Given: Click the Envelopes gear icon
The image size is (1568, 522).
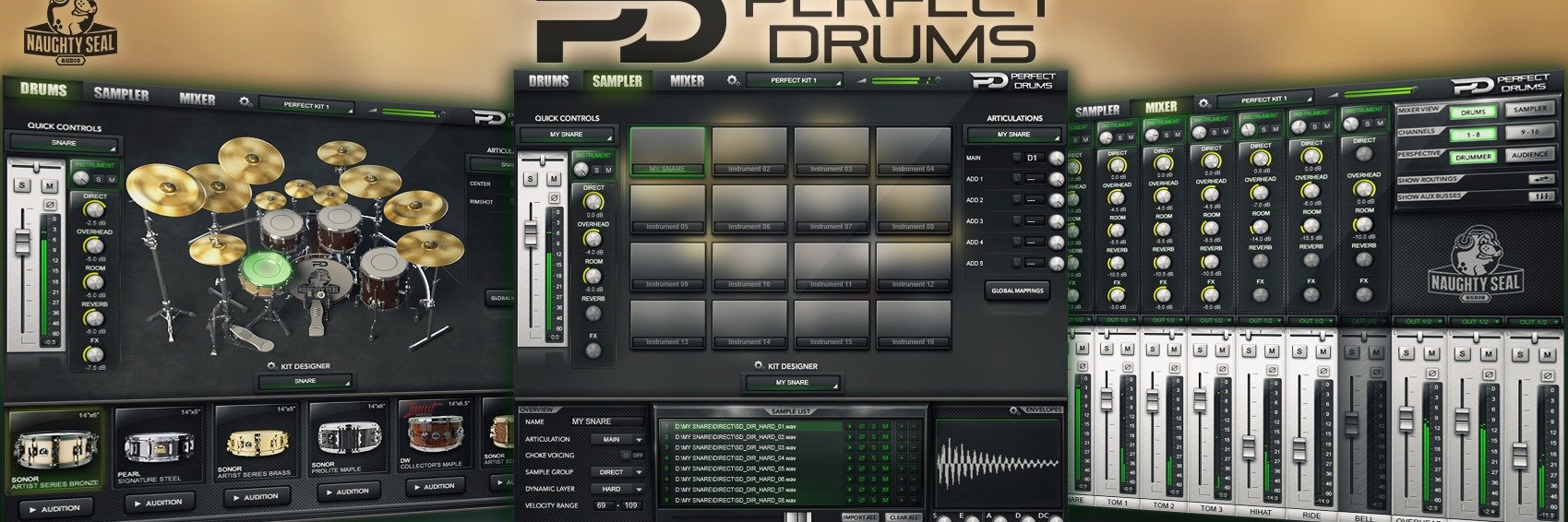Looking at the screenshot, I should coord(1014,410).
